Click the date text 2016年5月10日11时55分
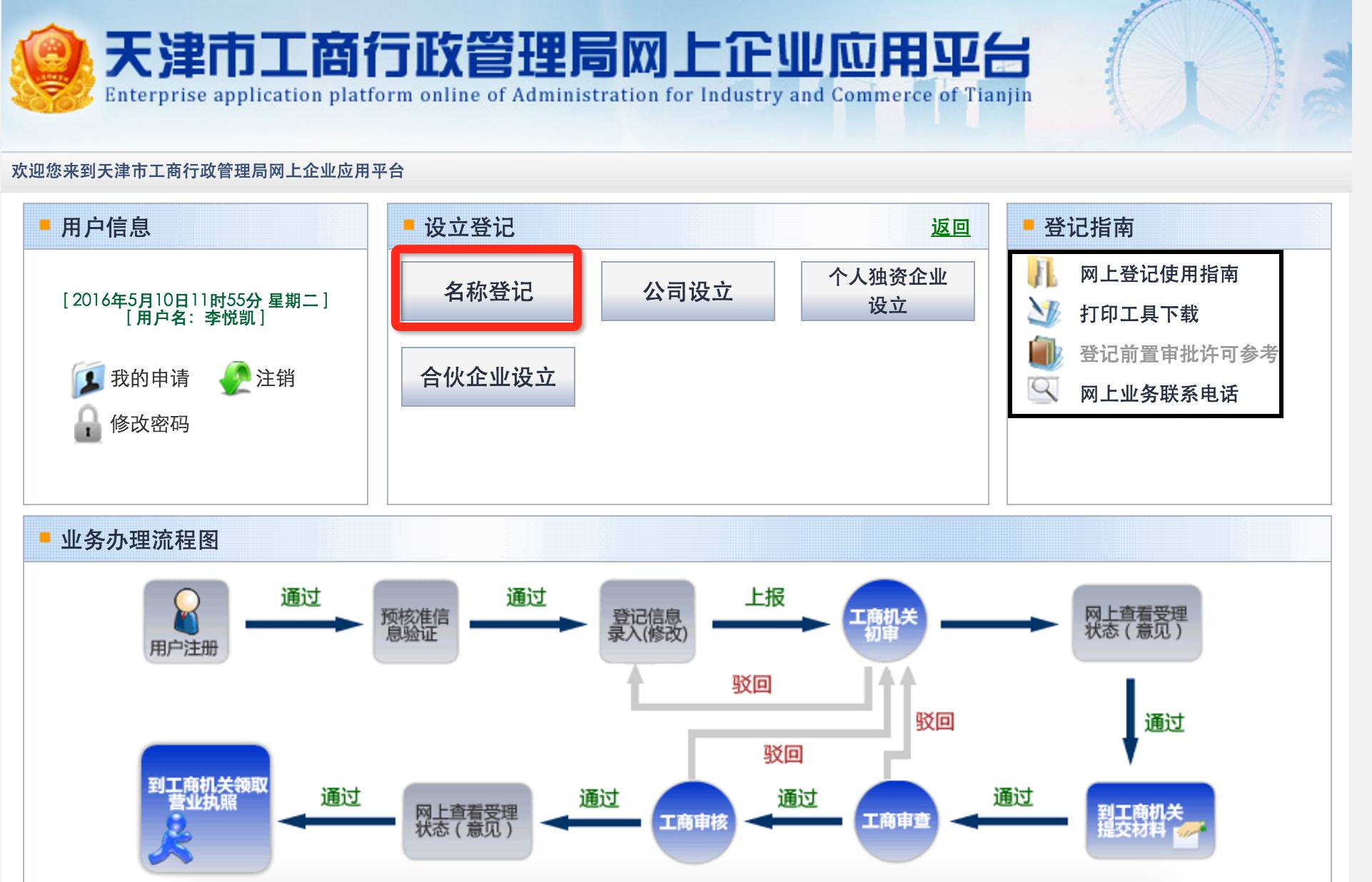Viewport: 1372px width, 882px height. point(167,300)
